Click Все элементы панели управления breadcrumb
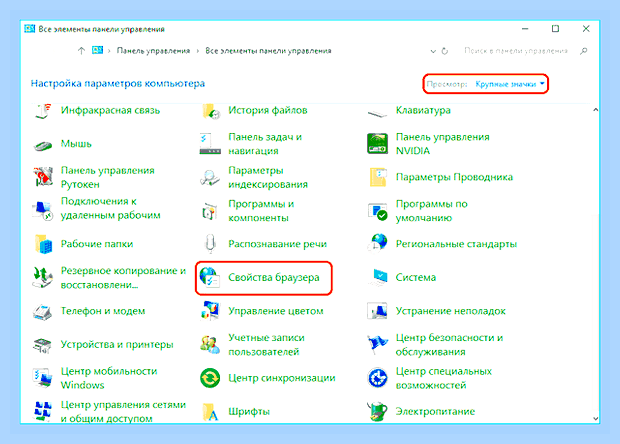 [268, 51]
